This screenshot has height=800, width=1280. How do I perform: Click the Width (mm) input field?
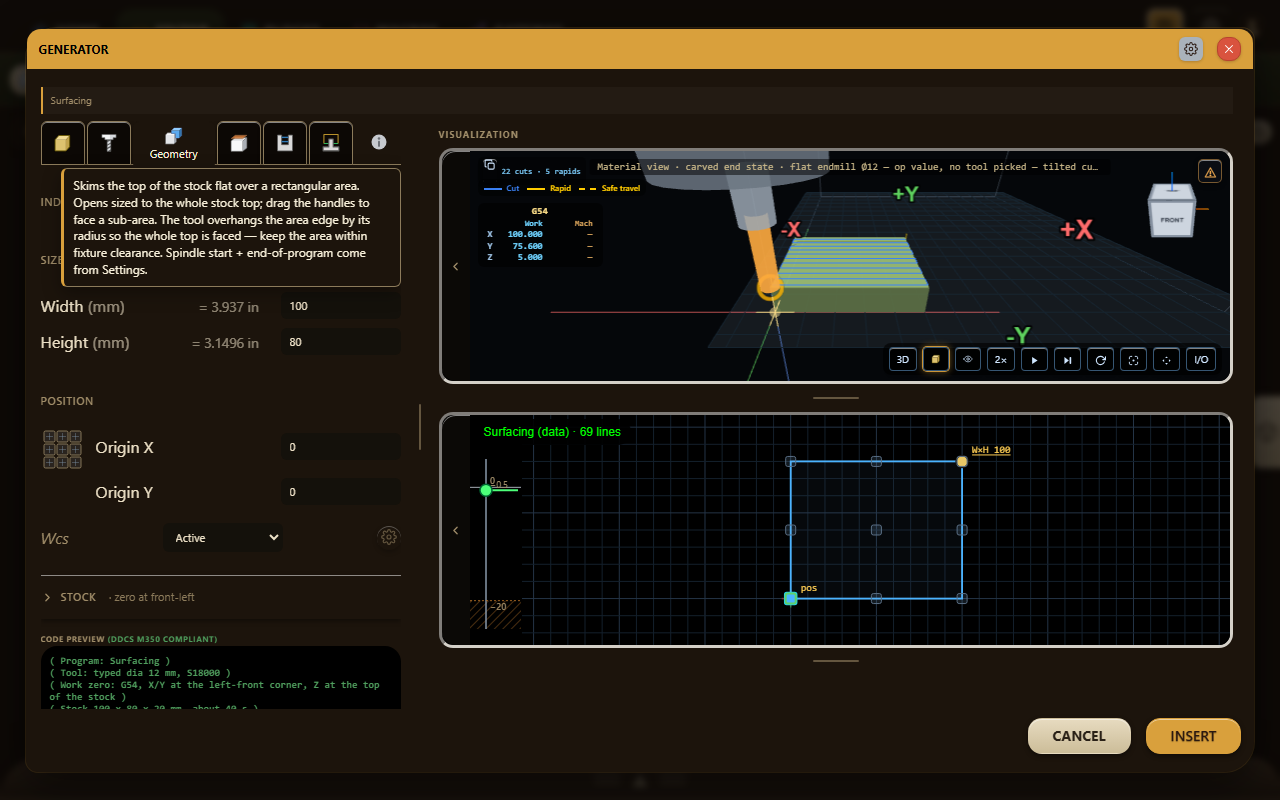(x=342, y=306)
